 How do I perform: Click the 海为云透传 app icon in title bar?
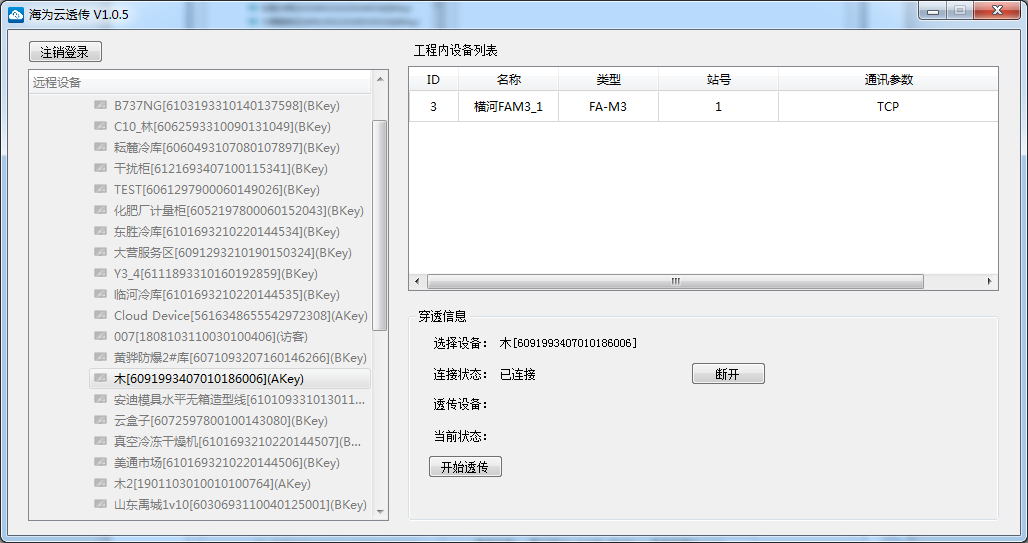pyautogui.click(x=16, y=14)
